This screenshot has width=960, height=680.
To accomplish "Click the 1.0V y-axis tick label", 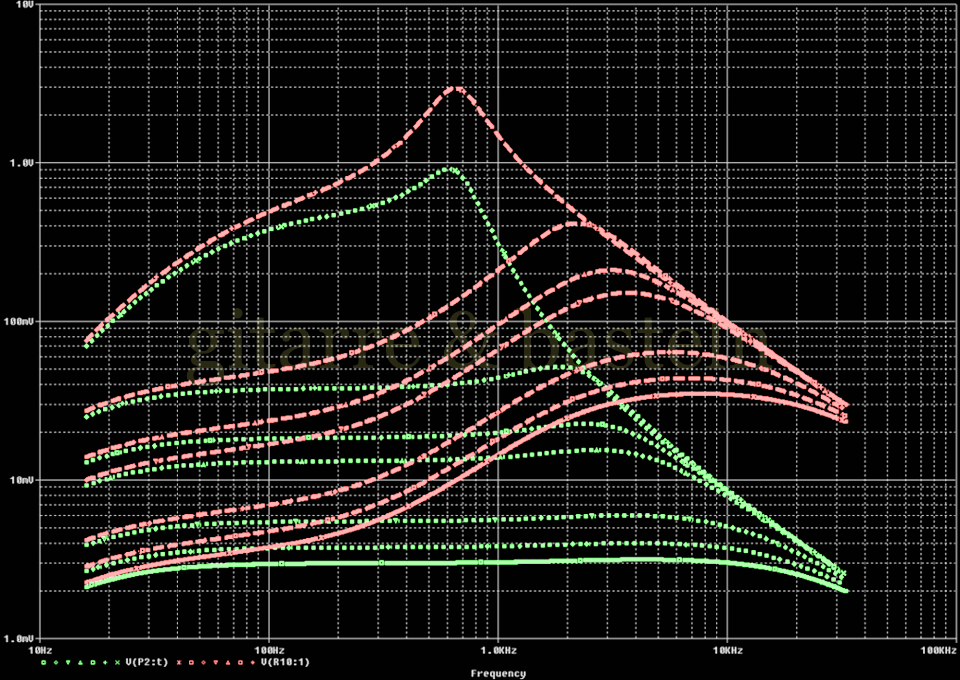I will point(20,162).
